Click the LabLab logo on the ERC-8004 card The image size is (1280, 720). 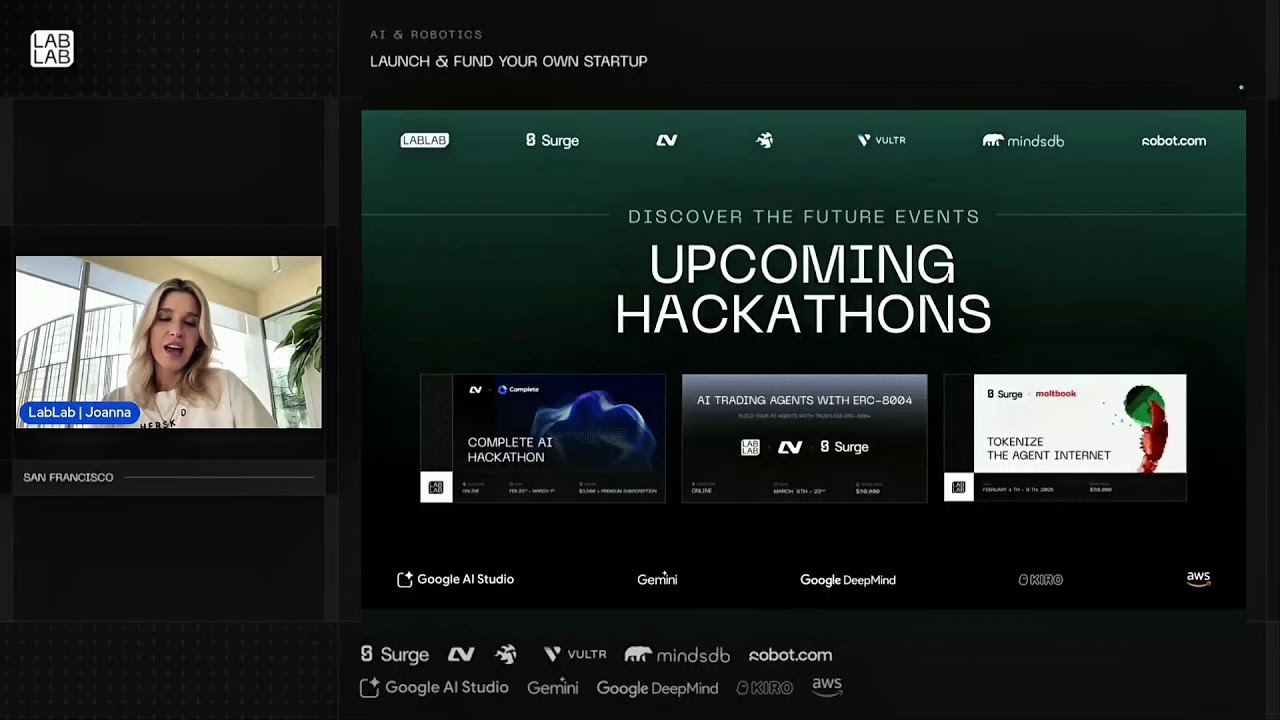(x=750, y=447)
